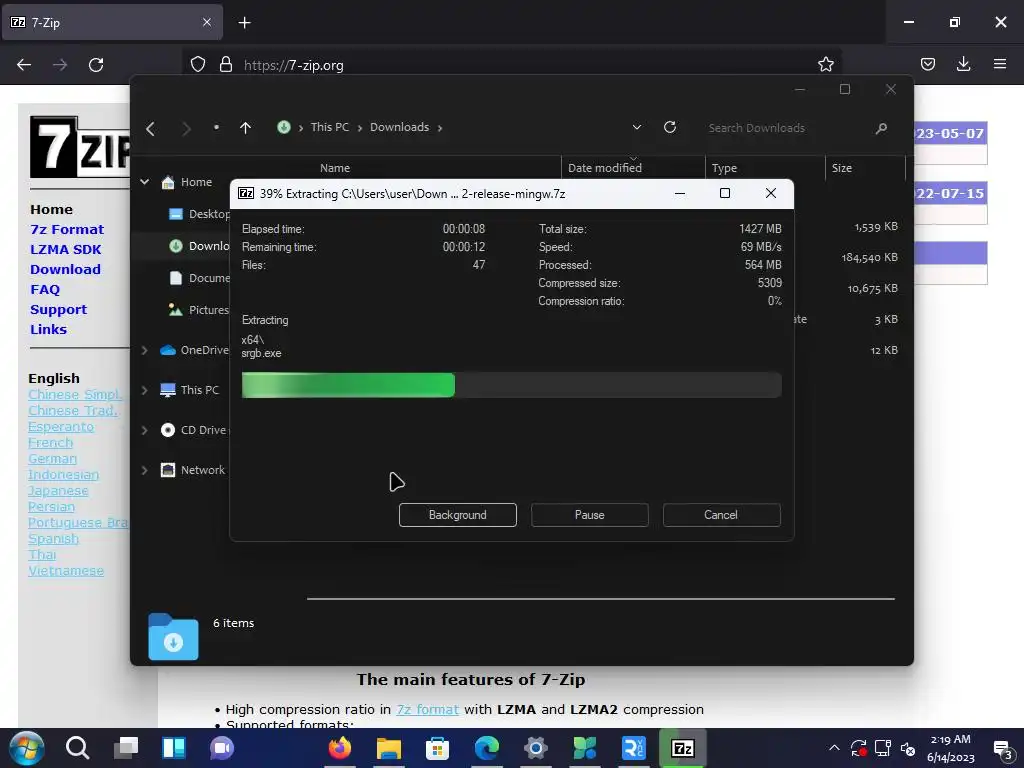
Task: Switch site language to Vietnamese
Action: point(66,571)
